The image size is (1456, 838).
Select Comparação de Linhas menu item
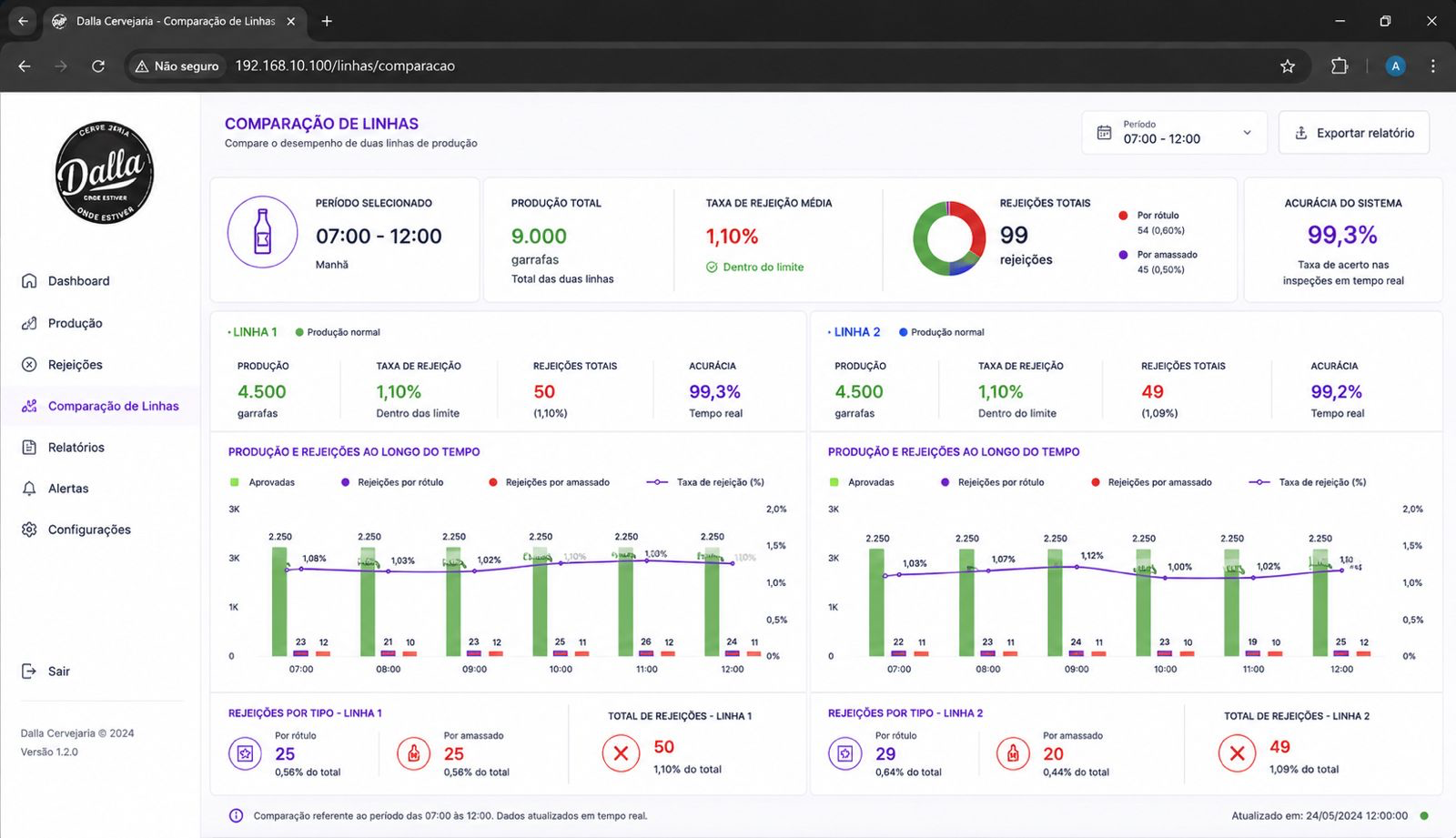tap(100, 406)
